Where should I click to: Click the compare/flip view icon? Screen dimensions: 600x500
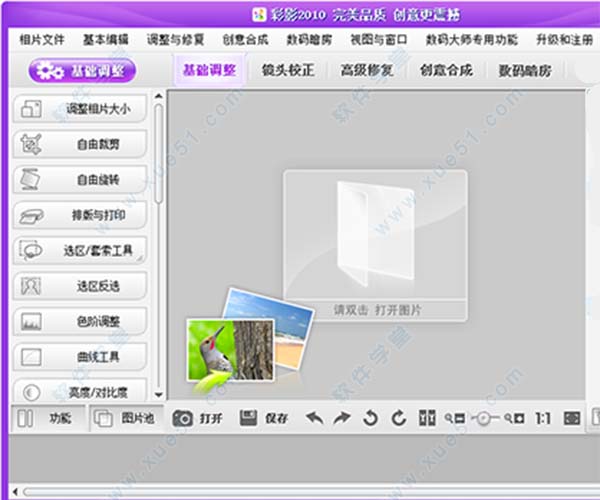pyautogui.click(x=427, y=418)
